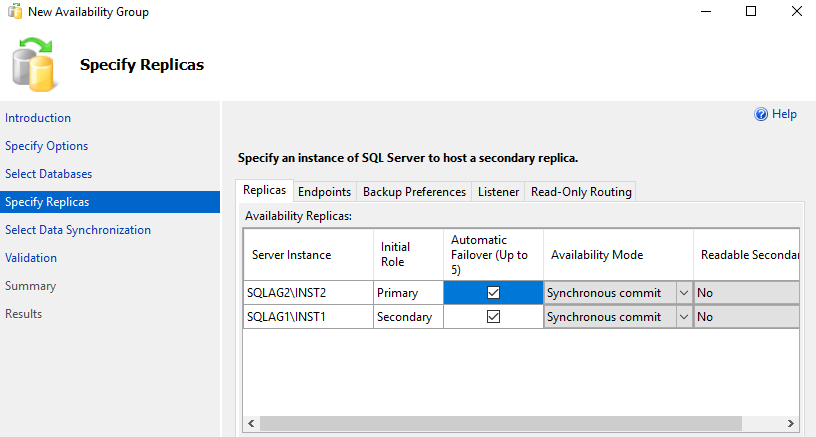This screenshot has height=437, width=816.
Task: Click the availability group database icon in header
Action: [x=34, y=64]
